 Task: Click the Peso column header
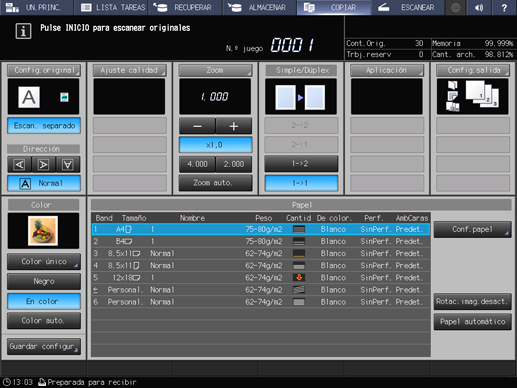coord(264,218)
